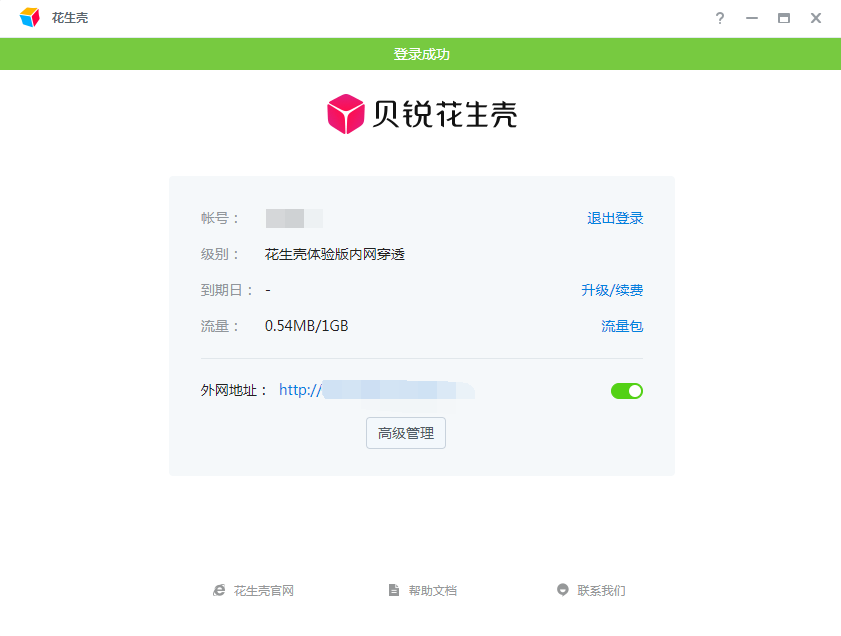The image size is (841, 636).
Task: Click the 流量 label
Action: pyautogui.click(x=219, y=326)
